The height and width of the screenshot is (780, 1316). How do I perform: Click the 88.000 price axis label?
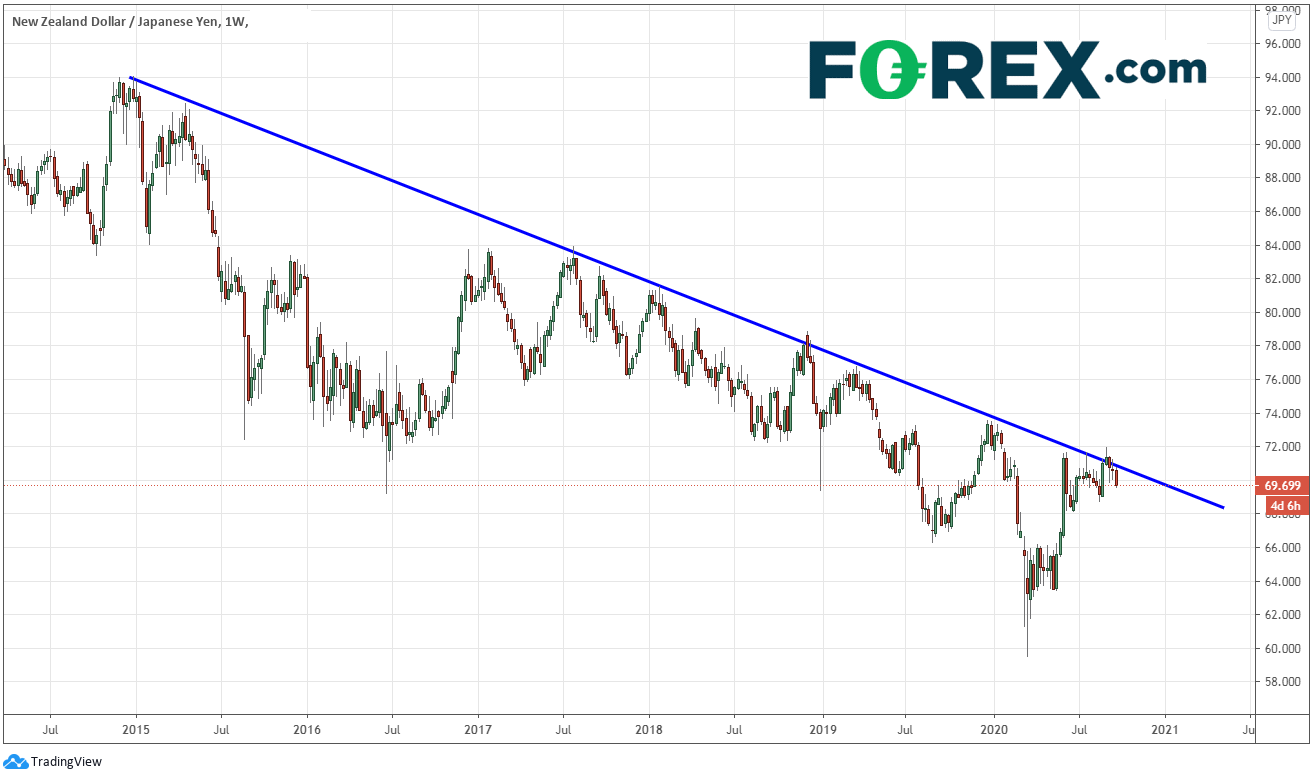tap(1282, 178)
